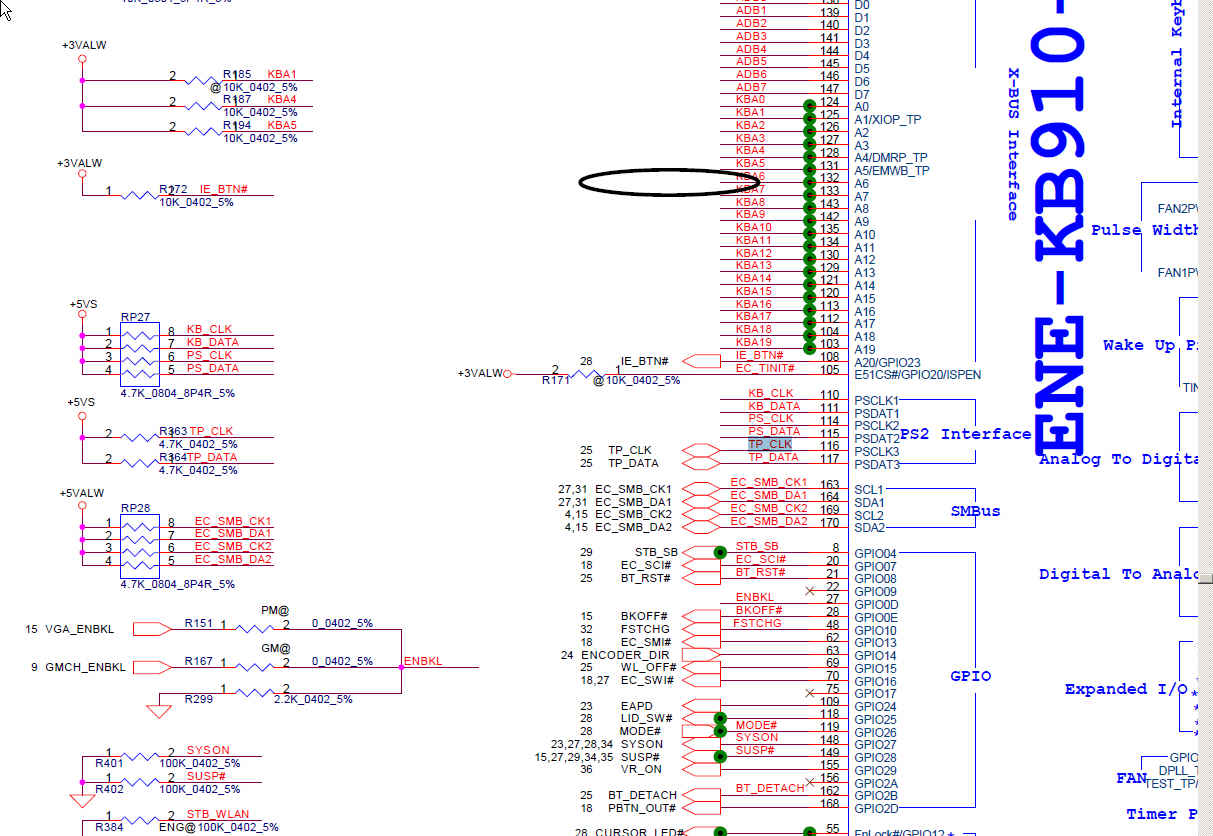Viewport: 1213px width, 836px height.
Task: Click the R401 designator
Action: coord(109,763)
